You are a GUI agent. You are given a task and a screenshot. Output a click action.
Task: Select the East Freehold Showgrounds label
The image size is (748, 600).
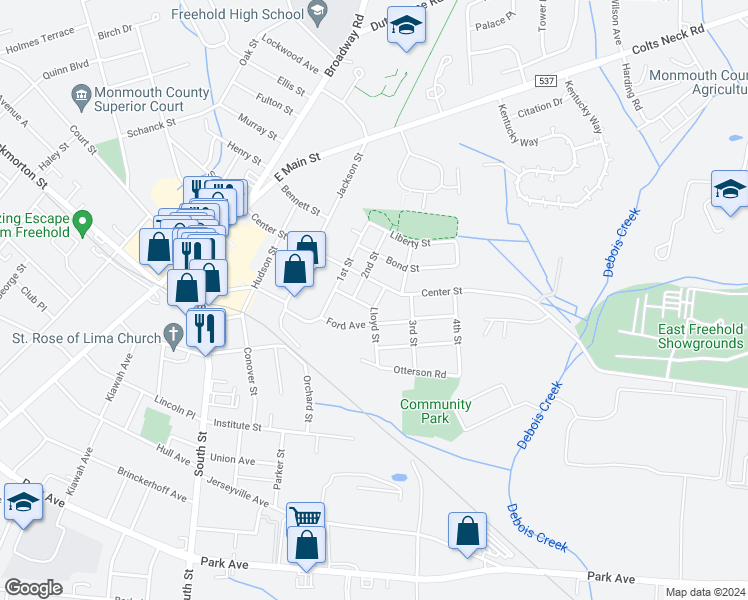(700, 336)
